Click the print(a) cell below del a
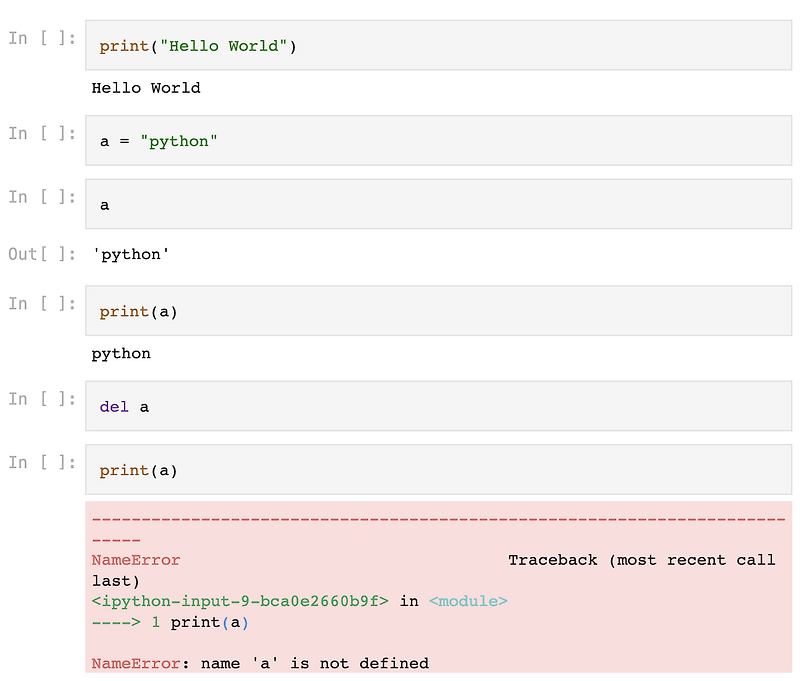This screenshot has width=800, height=681. 438,470
